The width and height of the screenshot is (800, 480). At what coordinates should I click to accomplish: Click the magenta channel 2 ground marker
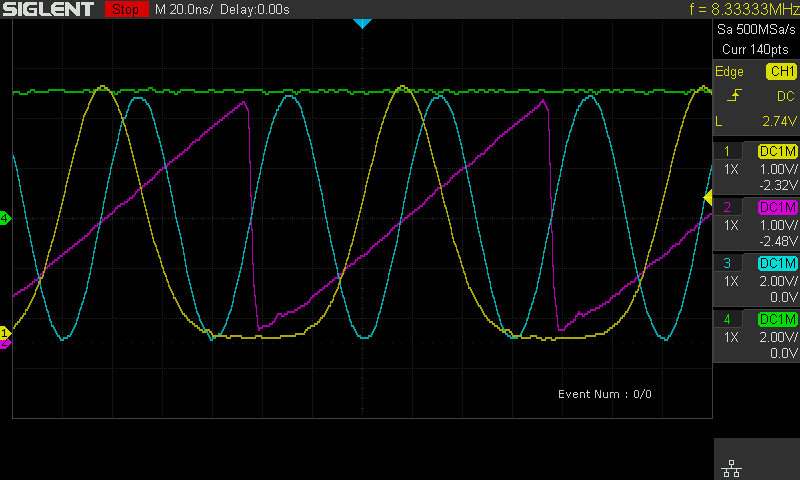[x=5, y=344]
